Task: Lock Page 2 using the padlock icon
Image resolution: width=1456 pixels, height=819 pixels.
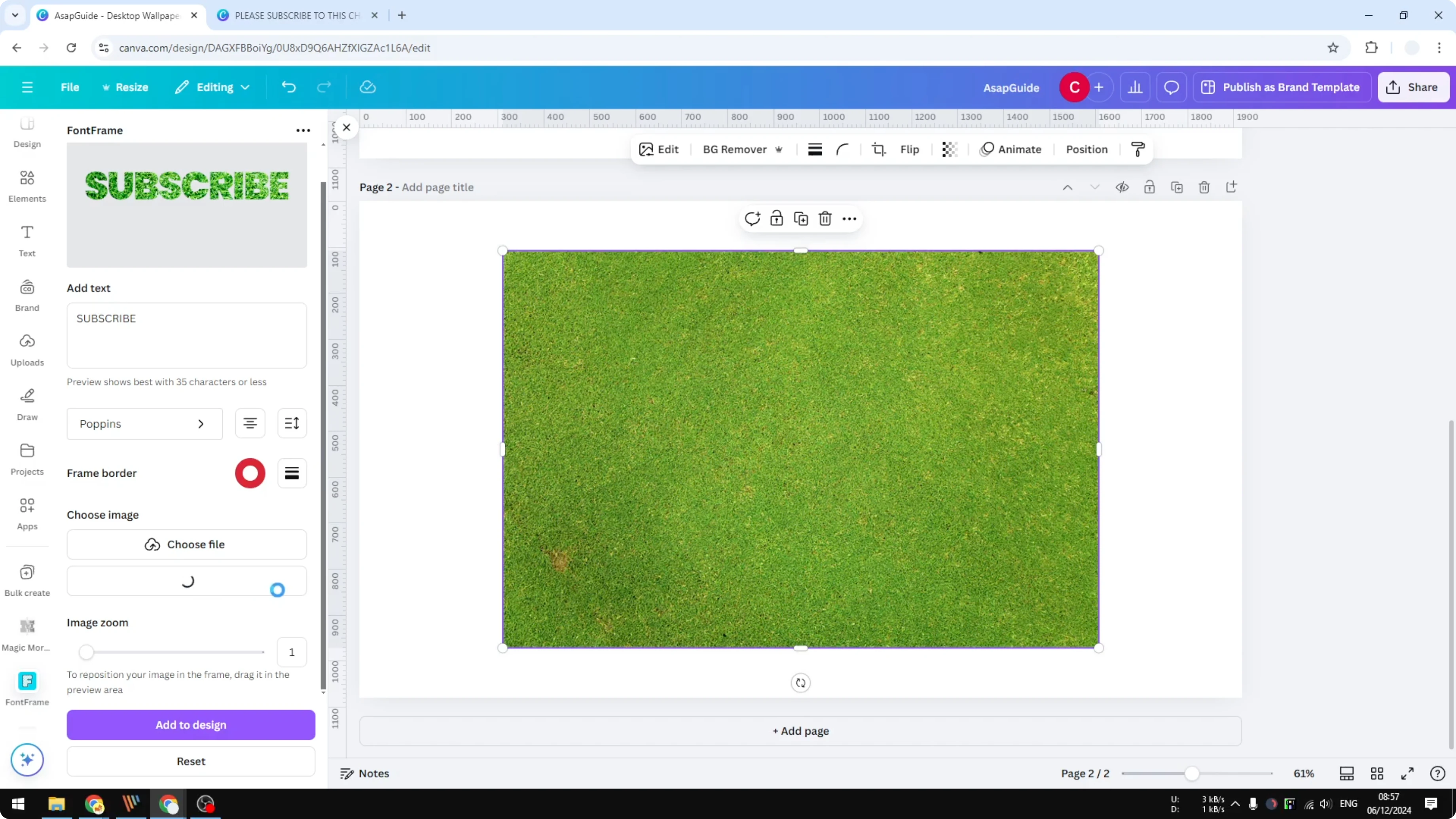Action: coord(1150,187)
